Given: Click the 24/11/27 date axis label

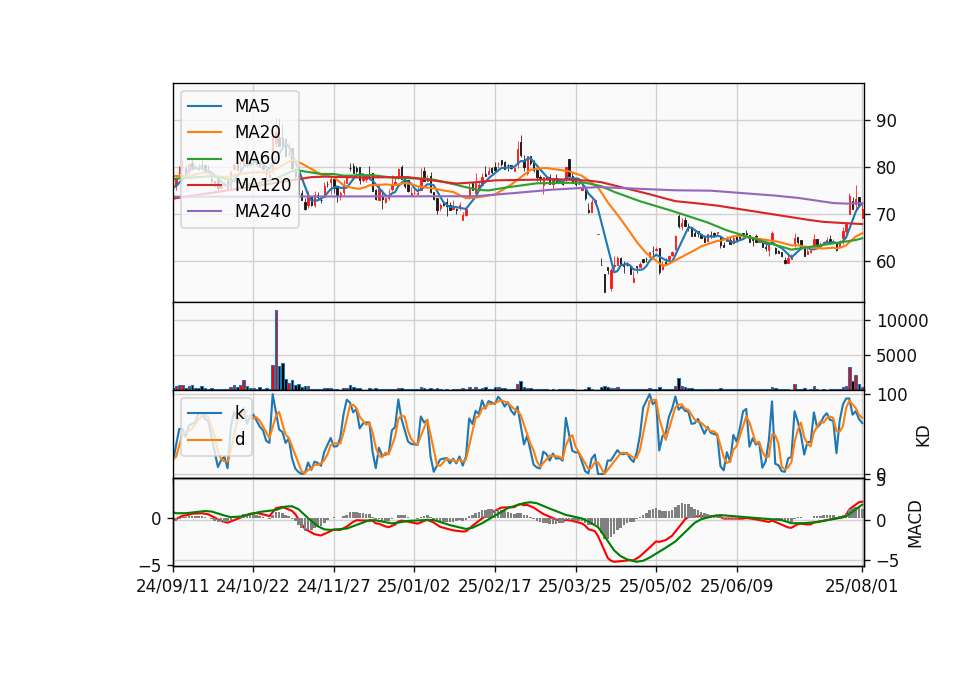Looking at the screenshot, I should point(334,586).
